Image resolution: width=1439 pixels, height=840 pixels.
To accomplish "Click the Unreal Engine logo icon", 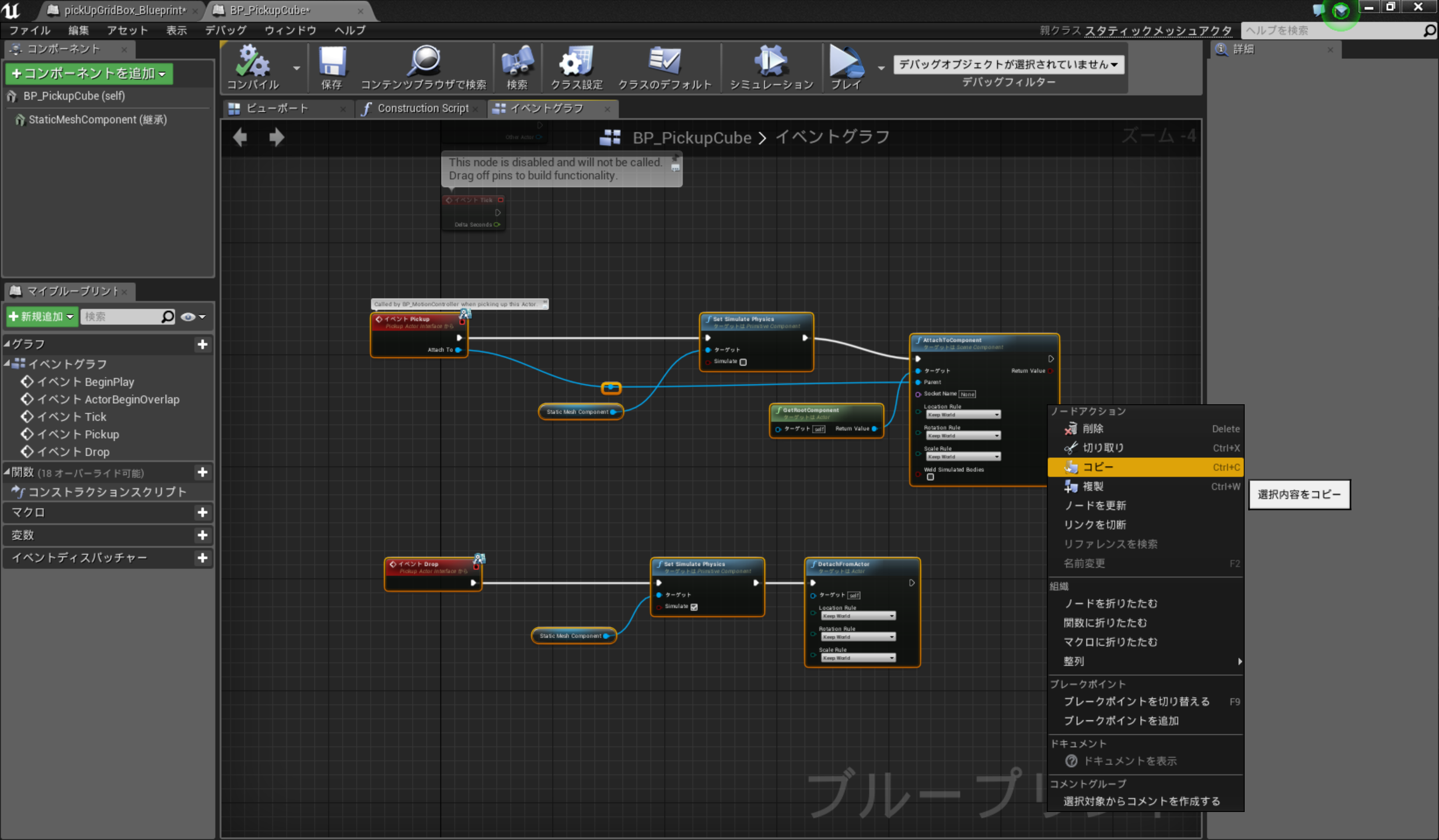I will click(11, 10).
